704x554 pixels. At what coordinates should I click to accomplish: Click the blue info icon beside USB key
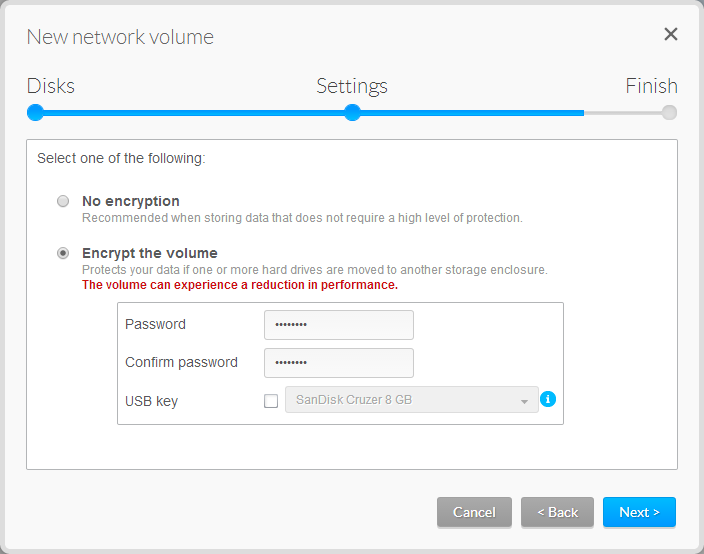pyautogui.click(x=548, y=399)
